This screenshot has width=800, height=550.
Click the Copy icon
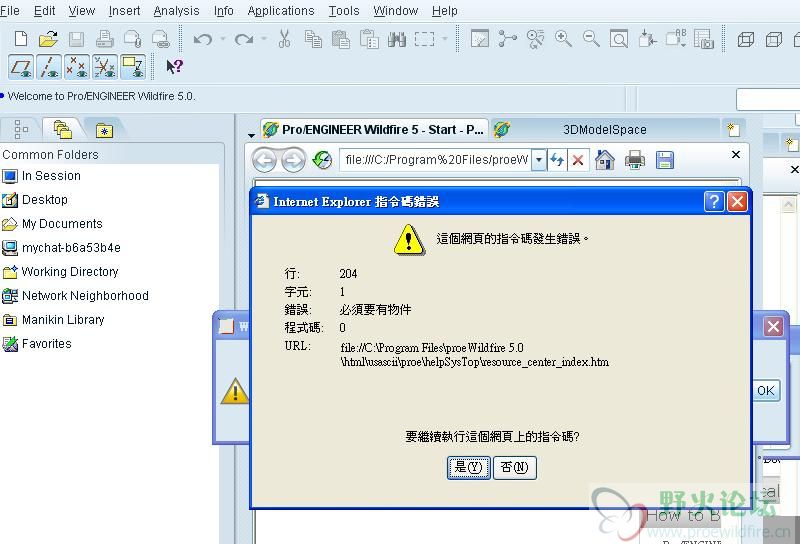point(313,39)
